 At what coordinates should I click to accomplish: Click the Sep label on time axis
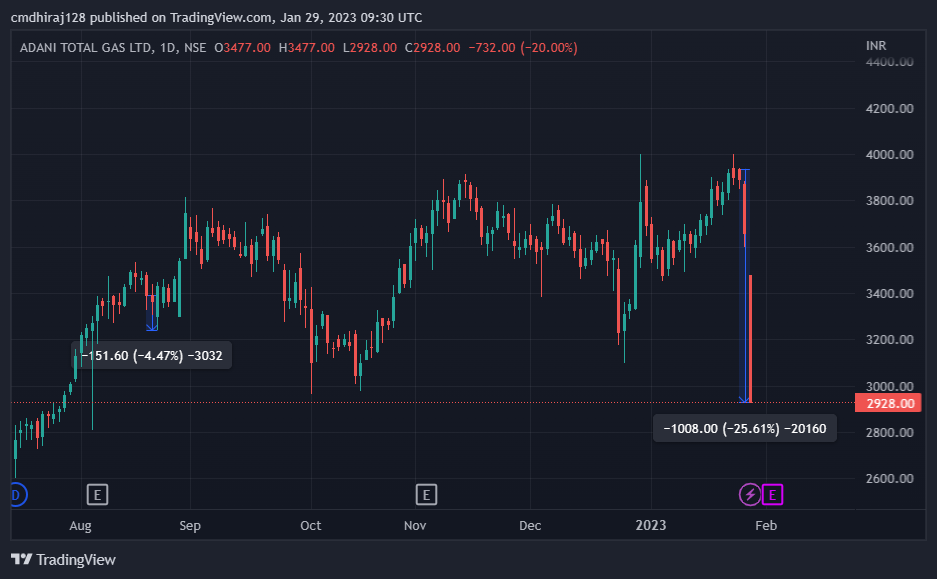(190, 525)
